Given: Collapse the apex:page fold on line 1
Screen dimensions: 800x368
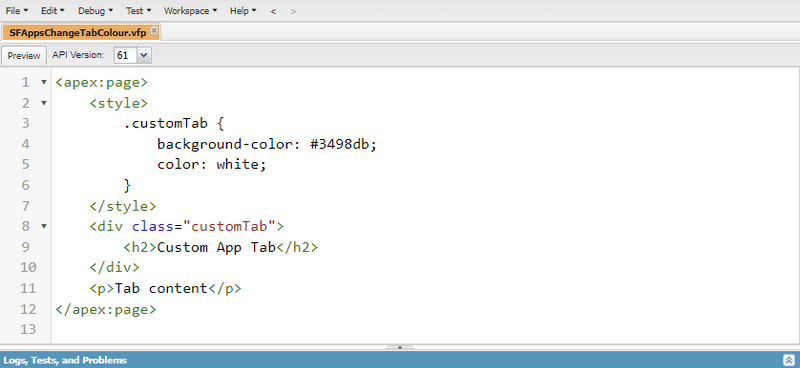Looking at the screenshot, I should point(44,82).
